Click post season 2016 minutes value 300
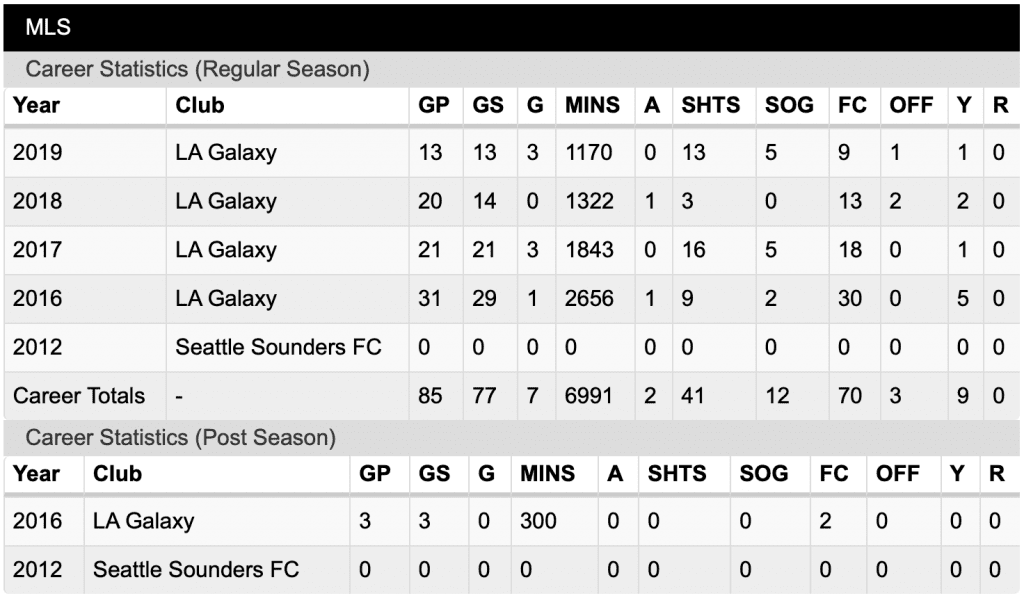 538,521
